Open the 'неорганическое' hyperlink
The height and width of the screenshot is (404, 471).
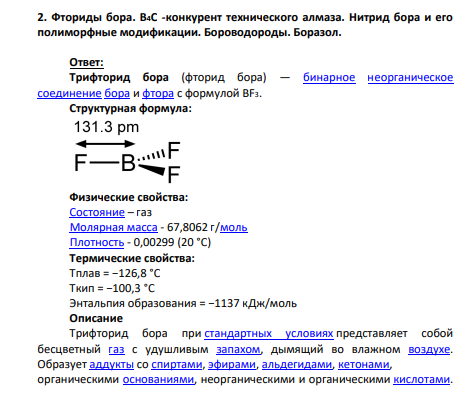click(410, 78)
